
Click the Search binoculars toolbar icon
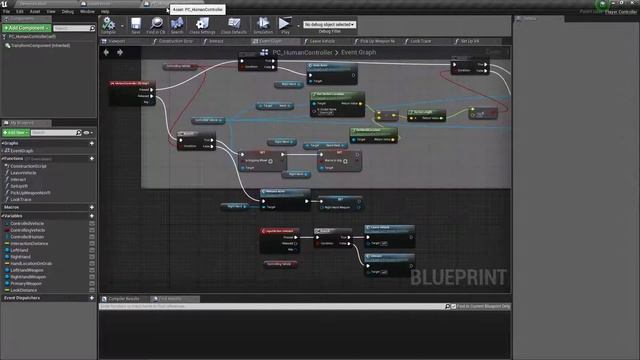(x=177, y=25)
